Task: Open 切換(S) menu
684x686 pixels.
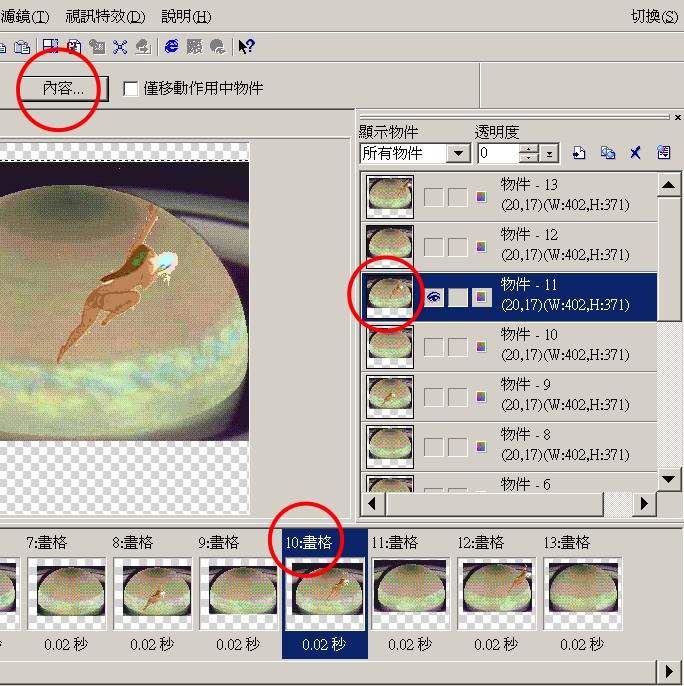Action: pos(654,17)
